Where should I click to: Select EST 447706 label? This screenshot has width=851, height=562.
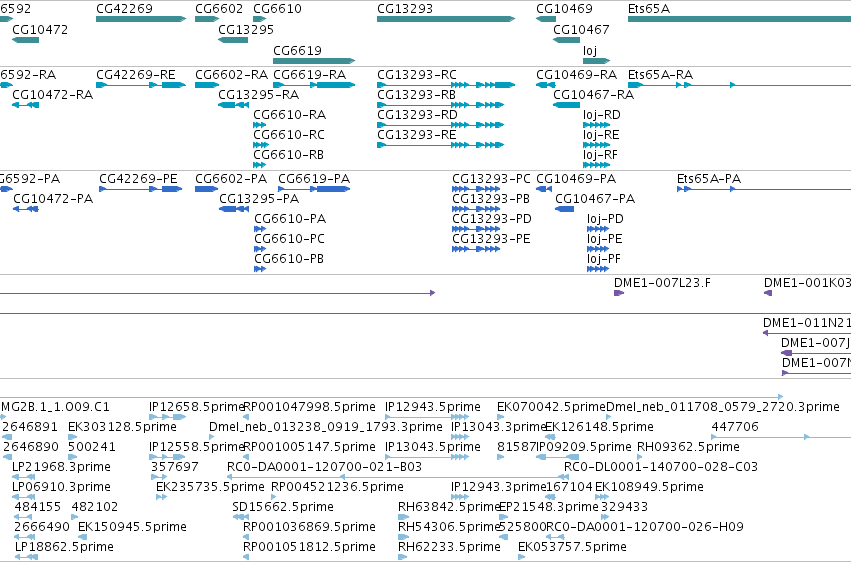pyautogui.click(x=735, y=426)
